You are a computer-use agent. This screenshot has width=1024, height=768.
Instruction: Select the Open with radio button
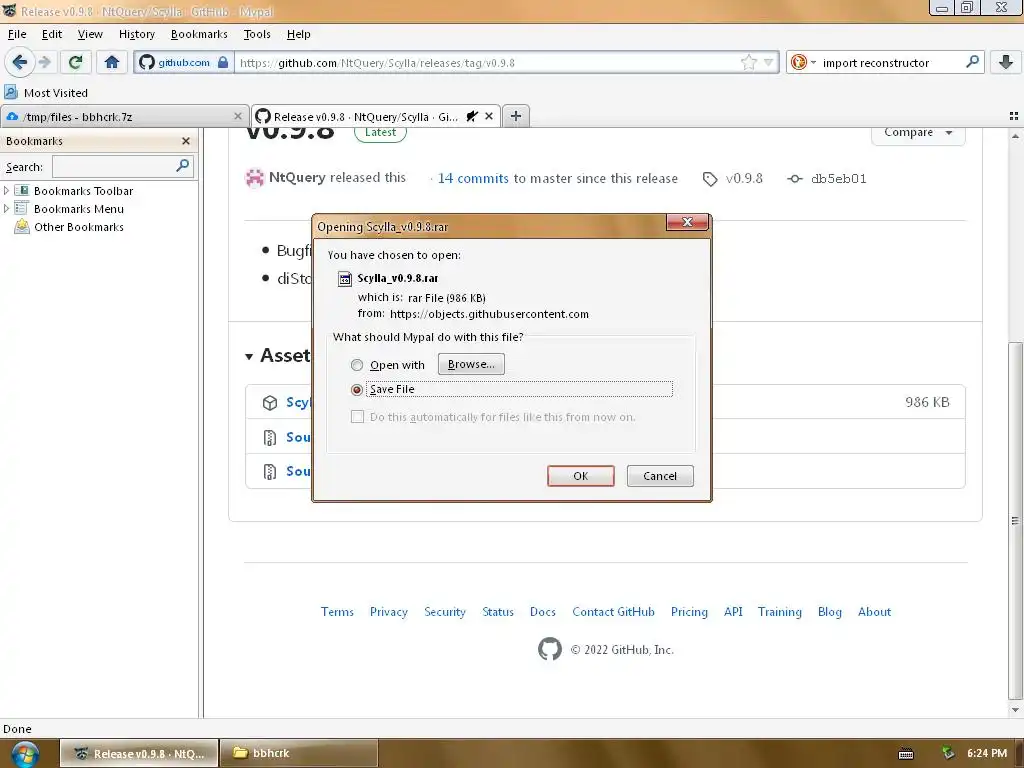point(357,365)
